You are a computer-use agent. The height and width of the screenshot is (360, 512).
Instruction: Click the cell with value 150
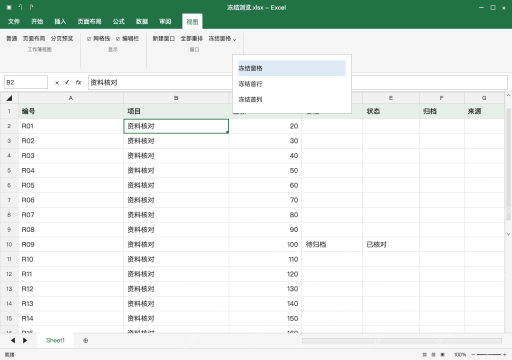[265, 318]
